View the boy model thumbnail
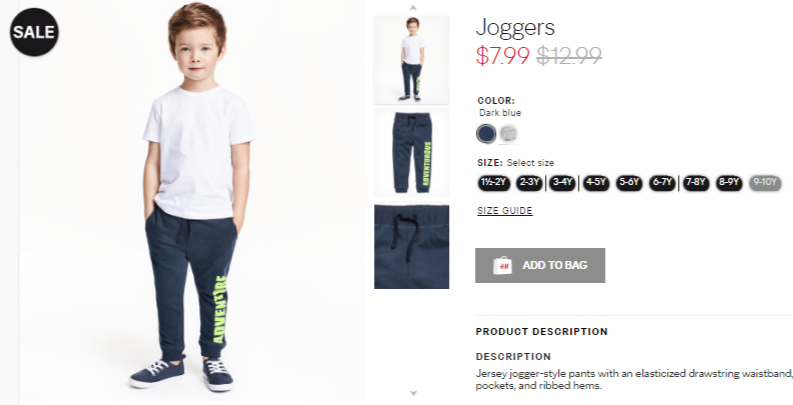The width and height of the screenshot is (793, 405). point(412,60)
